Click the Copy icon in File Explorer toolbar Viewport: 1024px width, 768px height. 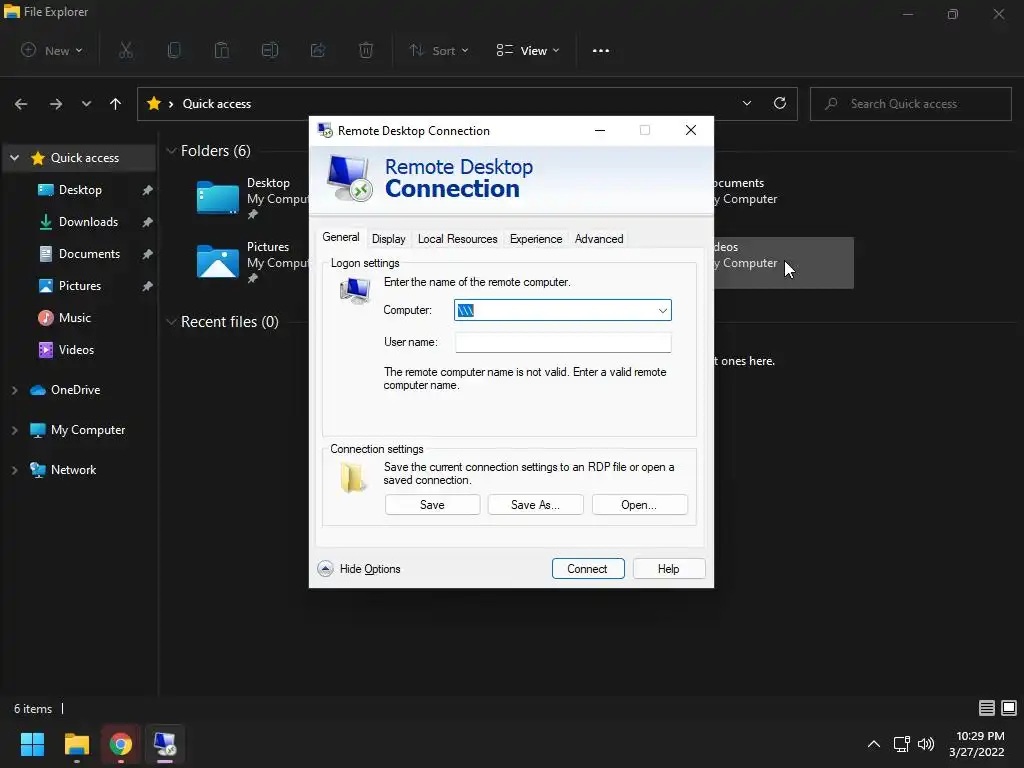(x=174, y=50)
